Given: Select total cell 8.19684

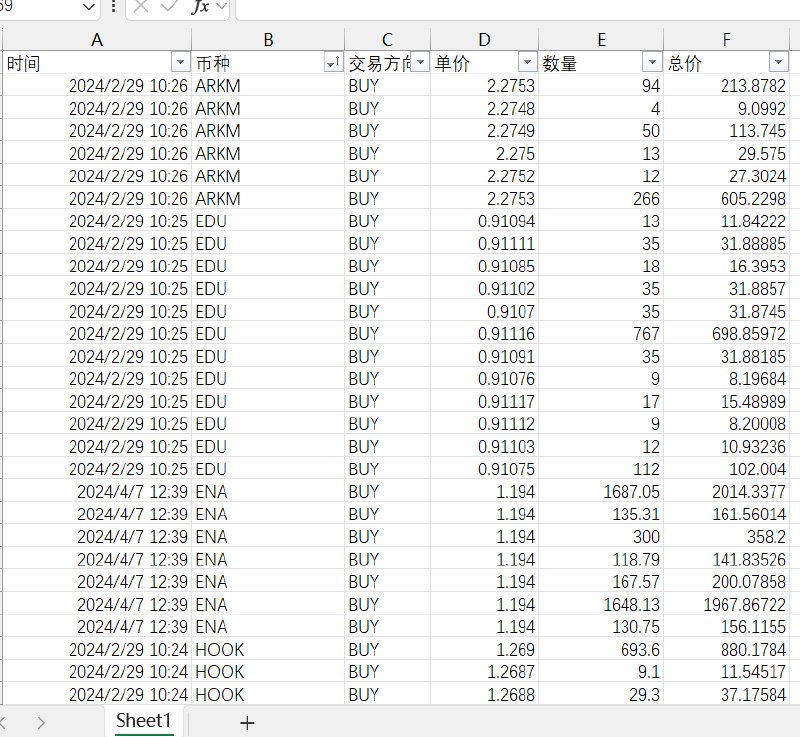Looking at the screenshot, I should point(727,378).
